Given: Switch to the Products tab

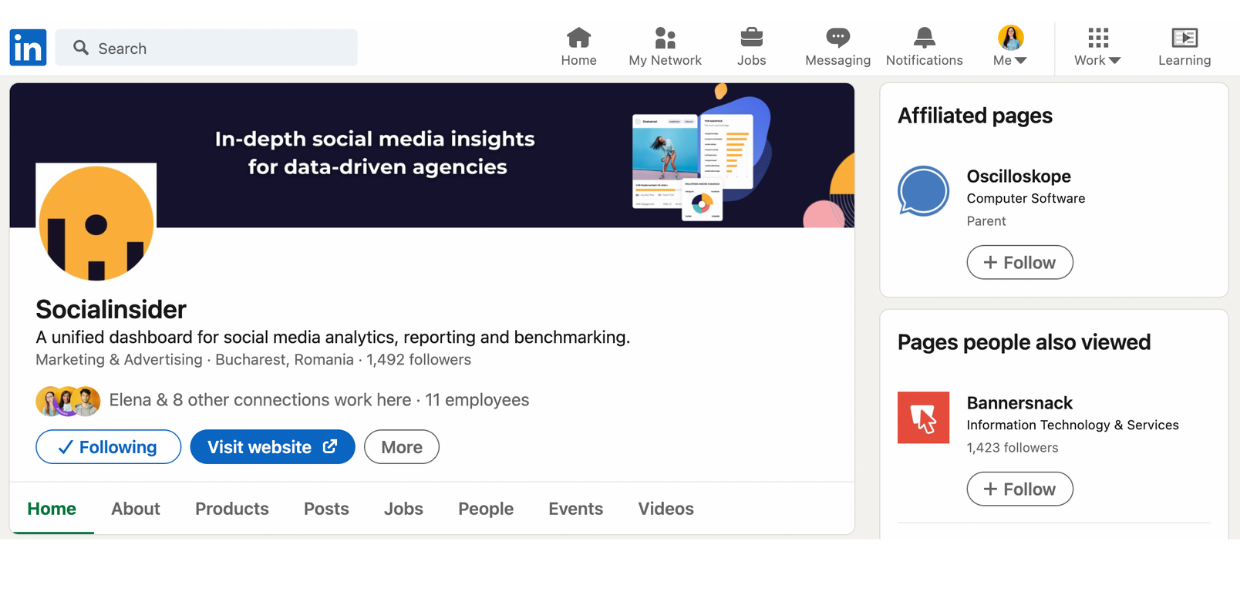Looking at the screenshot, I should [x=232, y=508].
